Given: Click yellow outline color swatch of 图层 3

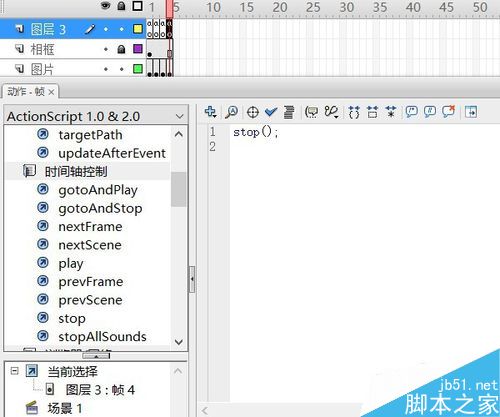Looking at the screenshot, I should (x=137, y=29).
